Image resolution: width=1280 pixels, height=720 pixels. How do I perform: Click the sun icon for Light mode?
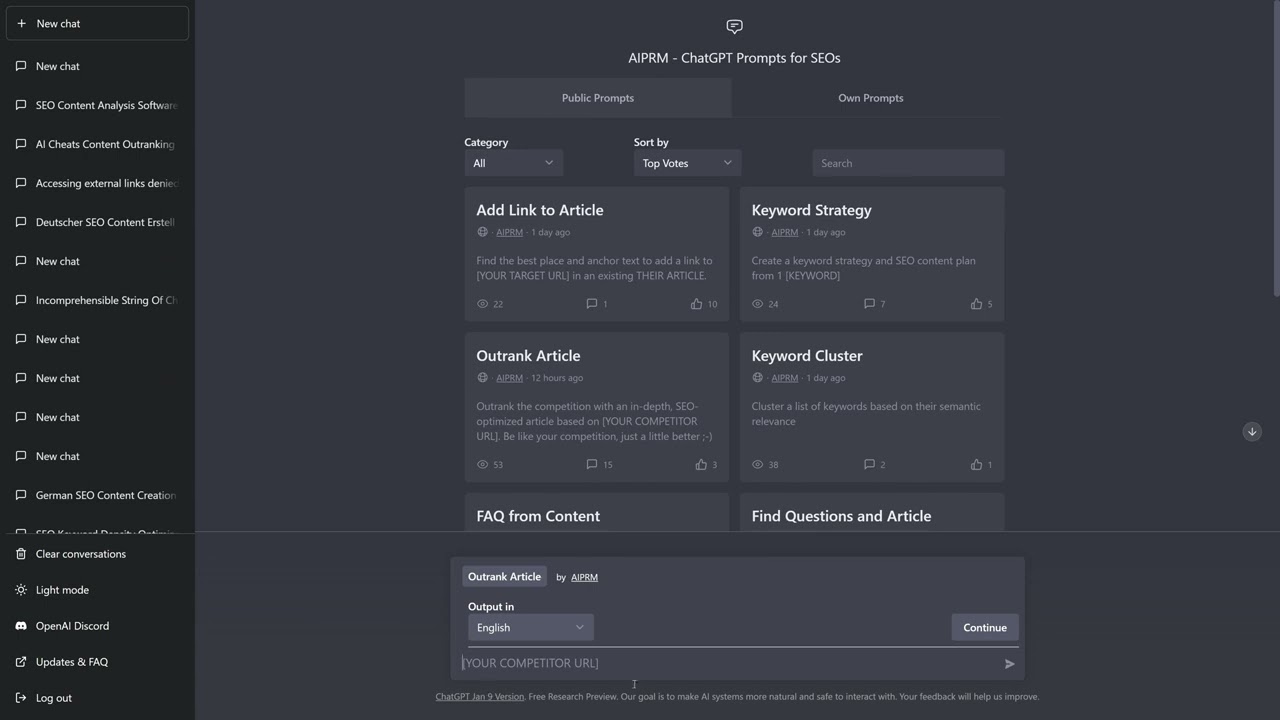pyautogui.click(x=20, y=589)
